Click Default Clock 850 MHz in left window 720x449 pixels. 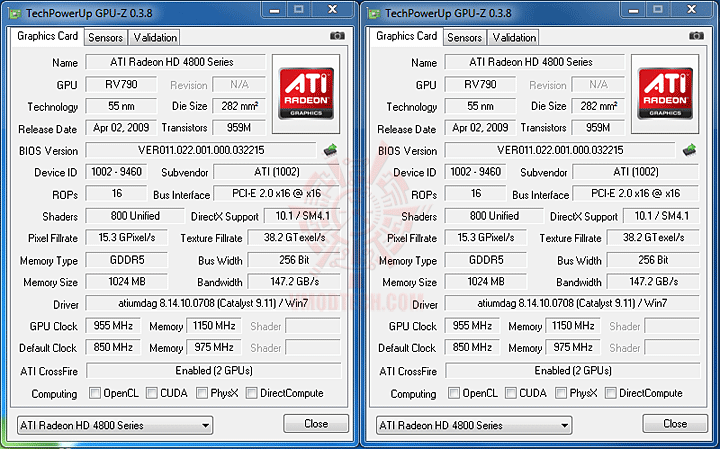click(x=113, y=347)
